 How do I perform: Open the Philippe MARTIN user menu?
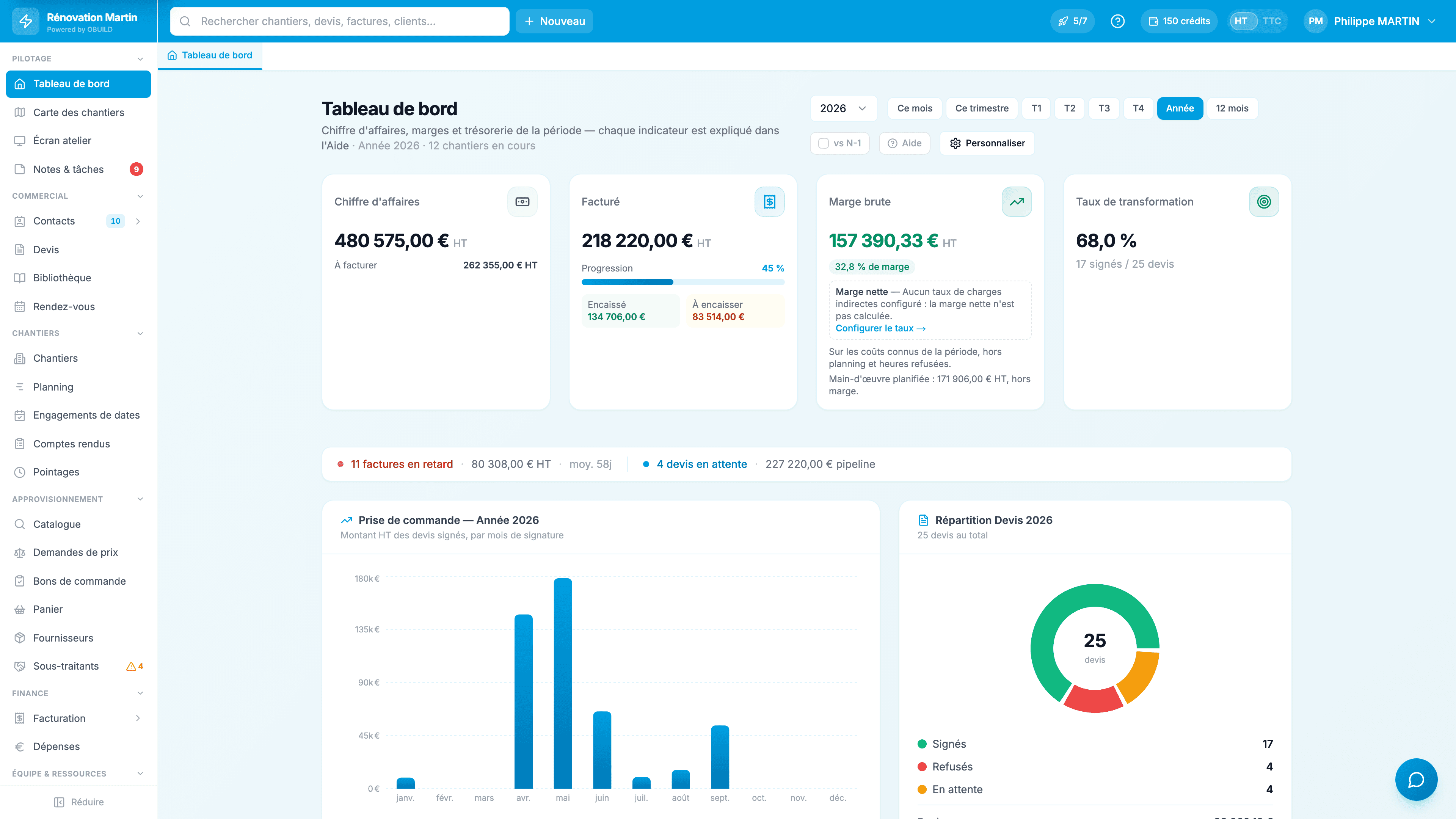(x=1370, y=21)
